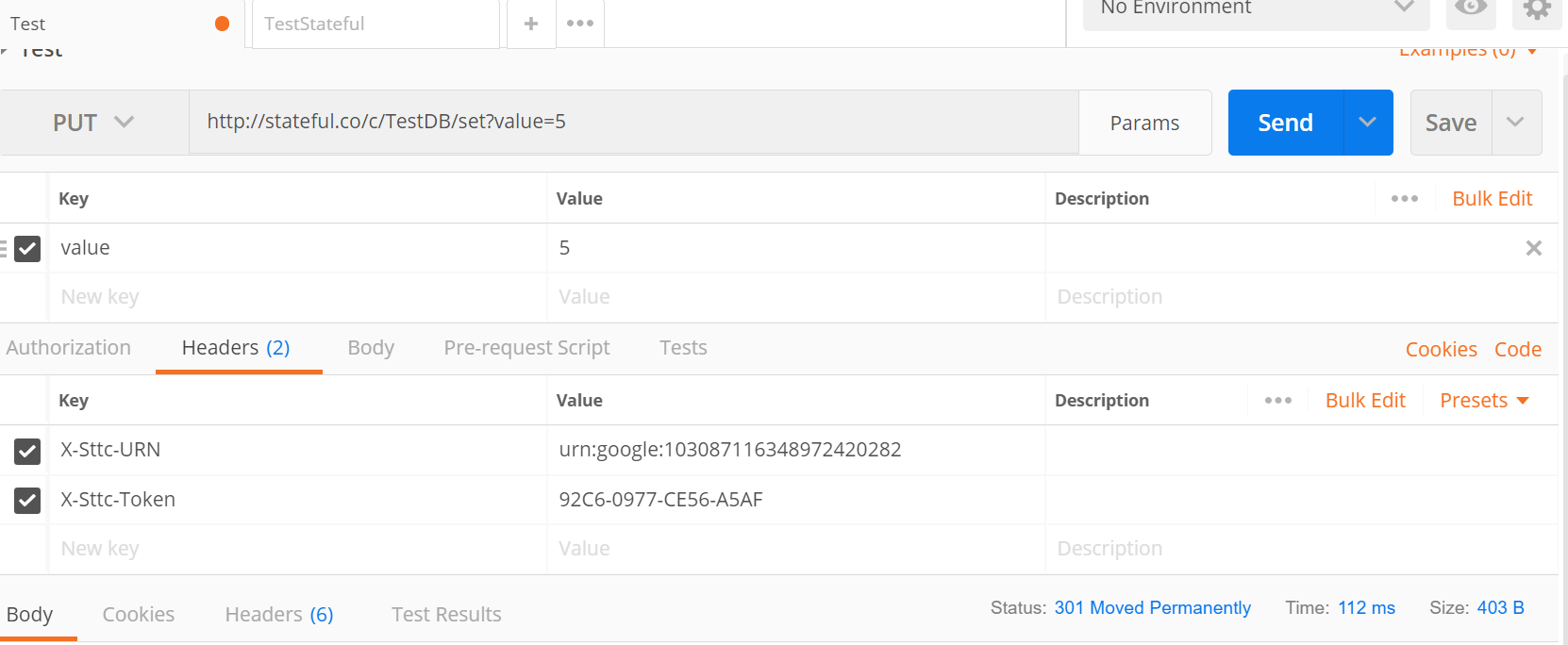Screen dimensions: 1568x645
Task: Click the 92C6-0977-CE56-A5AF value cell
Action: pyautogui.click(x=795, y=500)
